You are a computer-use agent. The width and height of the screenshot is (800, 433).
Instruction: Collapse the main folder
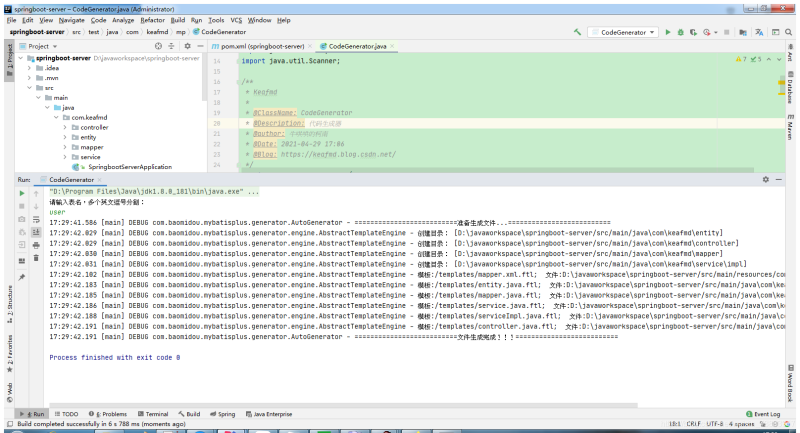pos(38,97)
